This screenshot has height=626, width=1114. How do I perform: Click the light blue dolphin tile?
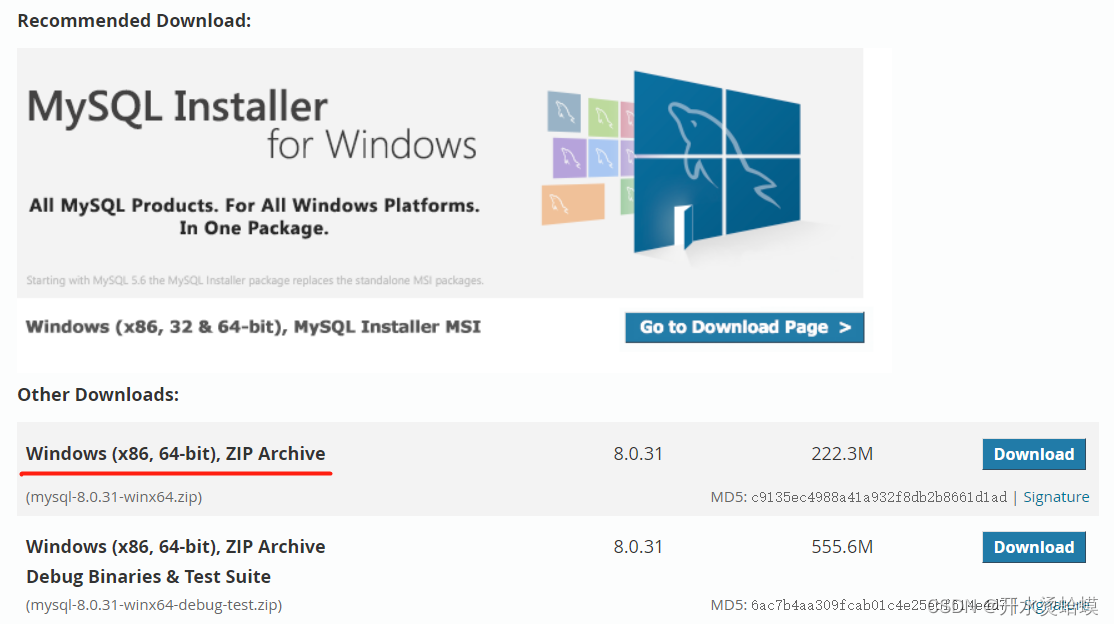tap(602, 156)
